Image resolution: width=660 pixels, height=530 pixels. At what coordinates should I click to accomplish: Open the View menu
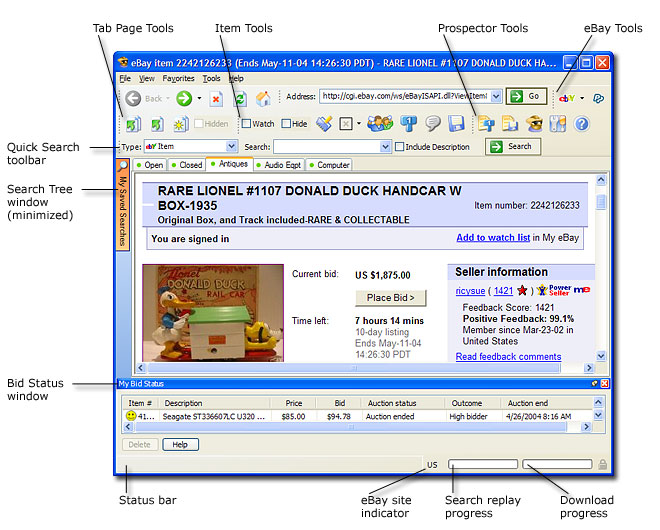point(147,79)
